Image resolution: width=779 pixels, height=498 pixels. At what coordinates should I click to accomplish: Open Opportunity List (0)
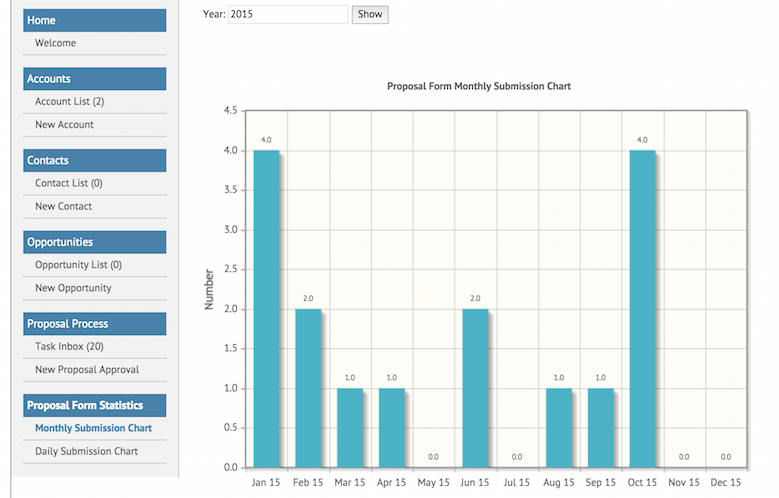[x=78, y=265]
